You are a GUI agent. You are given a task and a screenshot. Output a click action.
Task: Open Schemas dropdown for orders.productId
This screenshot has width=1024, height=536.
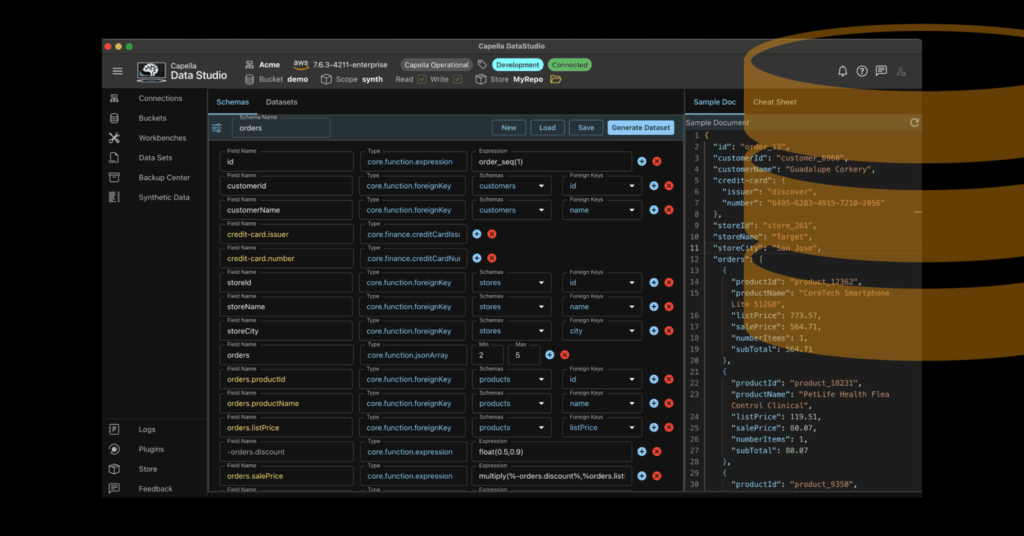[x=511, y=379]
